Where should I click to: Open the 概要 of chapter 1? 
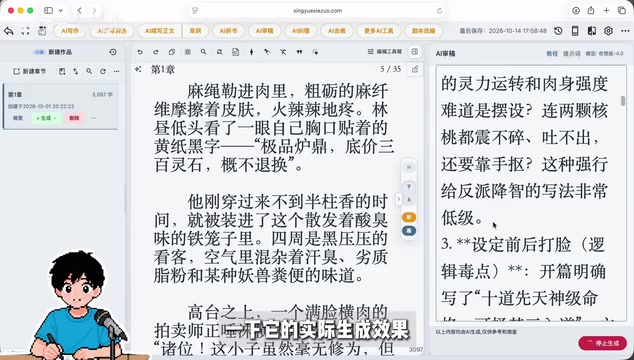coord(18,118)
